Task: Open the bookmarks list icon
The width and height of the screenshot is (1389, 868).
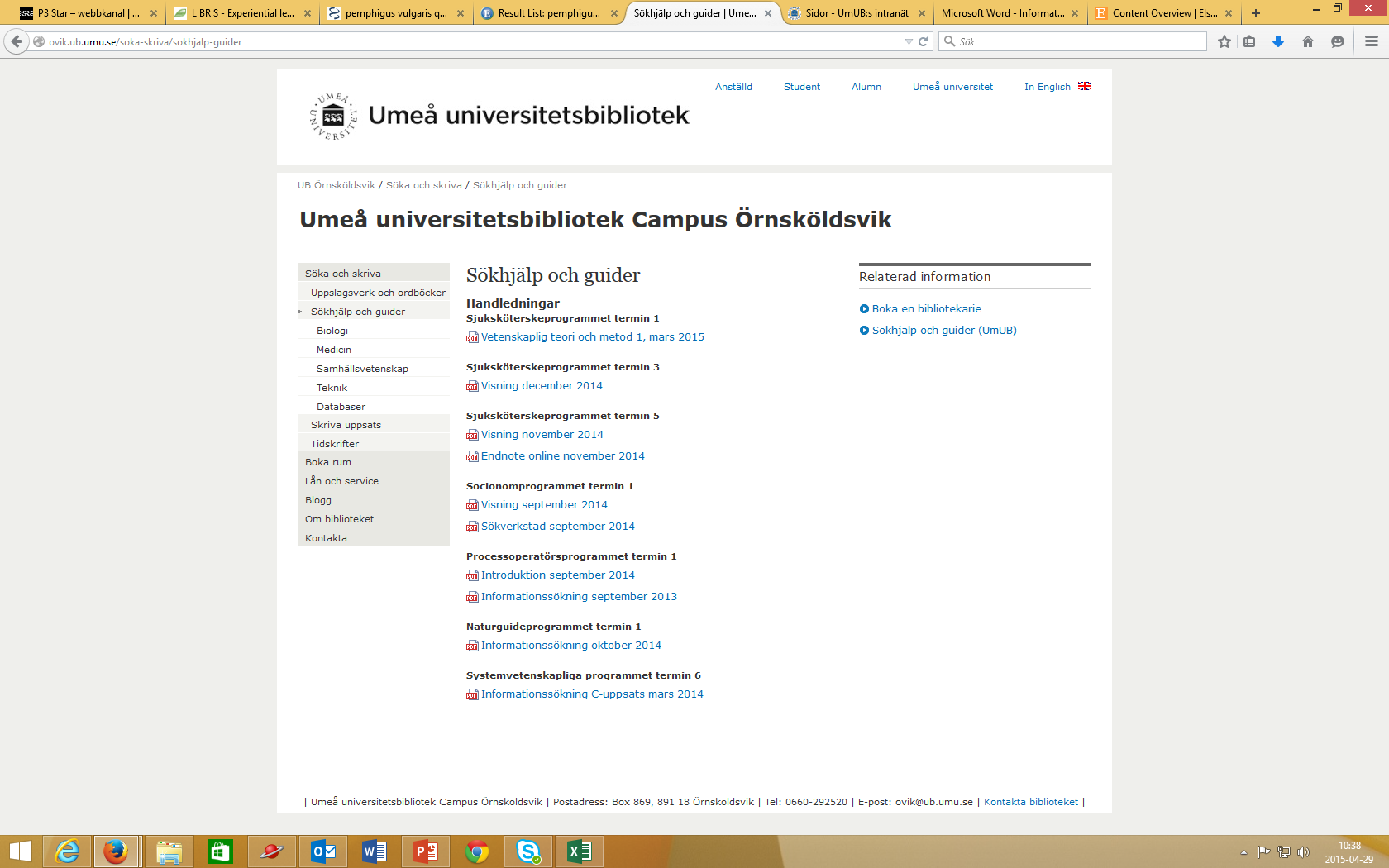Action: pyautogui.click(x=1249, y=41)
